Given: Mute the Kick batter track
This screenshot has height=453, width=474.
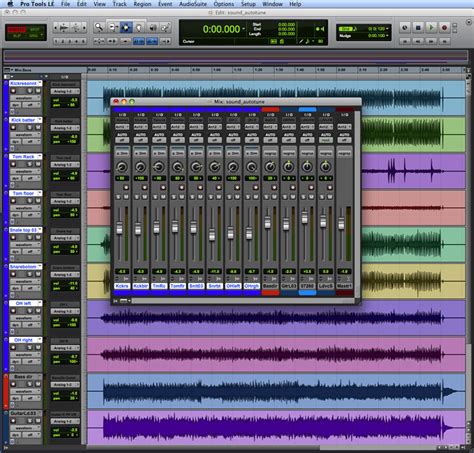Looking at the screenshot, I should click(x=38, y=127).
